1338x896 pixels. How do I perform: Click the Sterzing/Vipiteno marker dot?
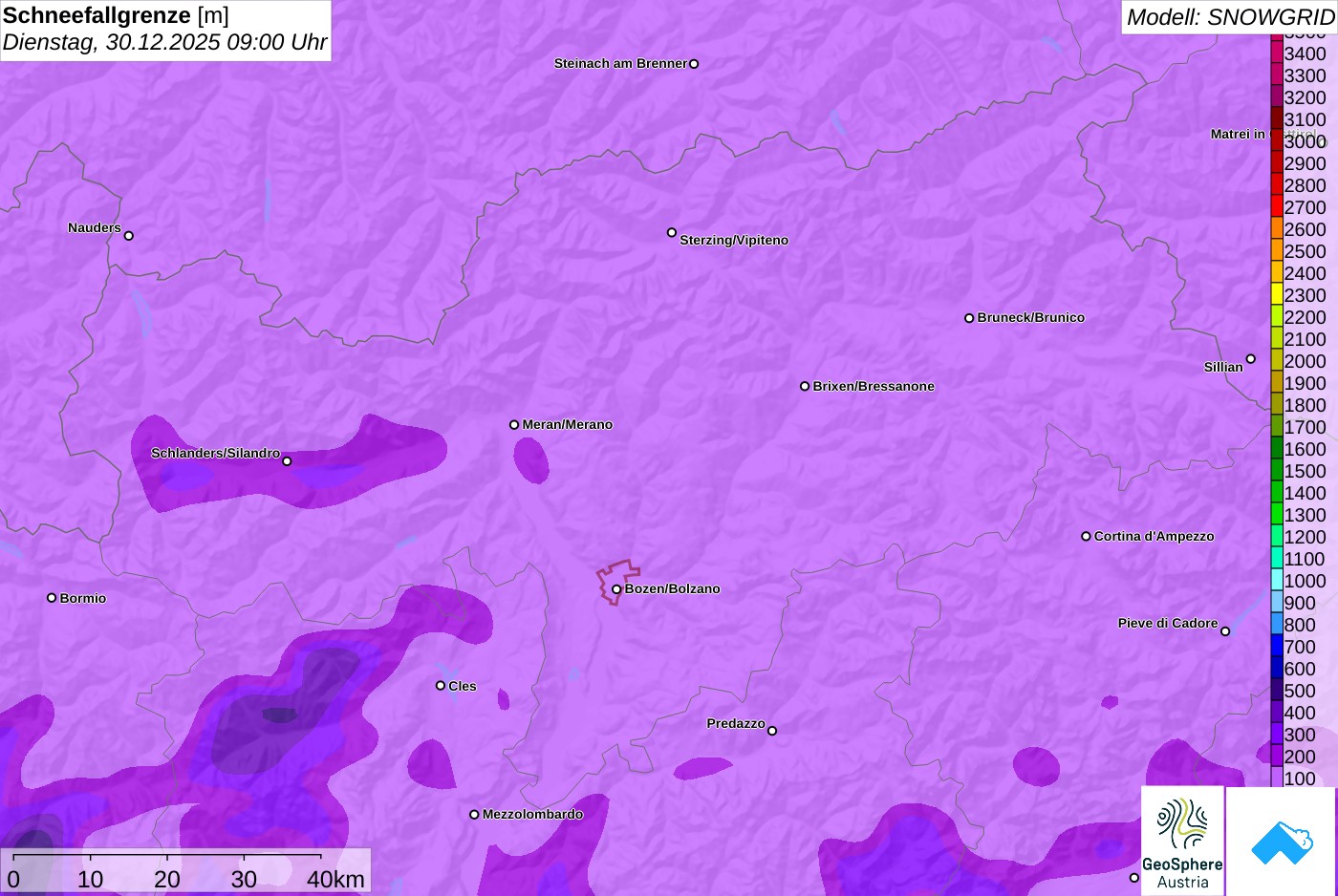point(672,232)
